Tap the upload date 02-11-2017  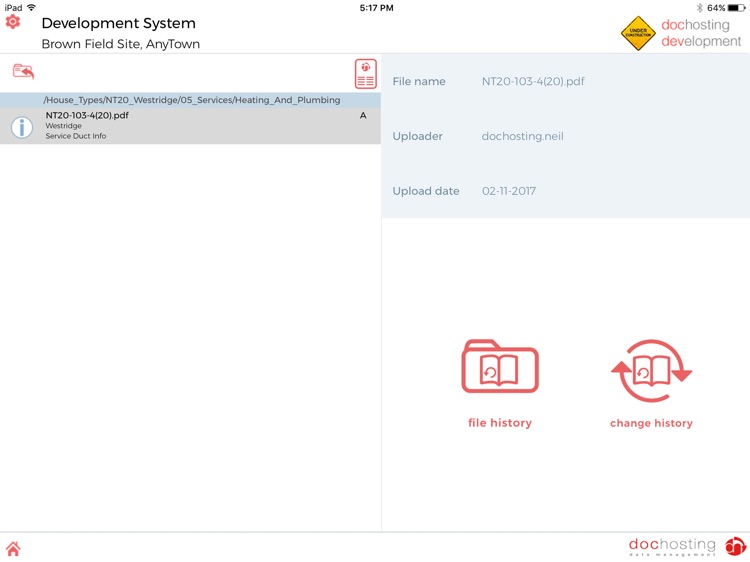pos(509,191)
